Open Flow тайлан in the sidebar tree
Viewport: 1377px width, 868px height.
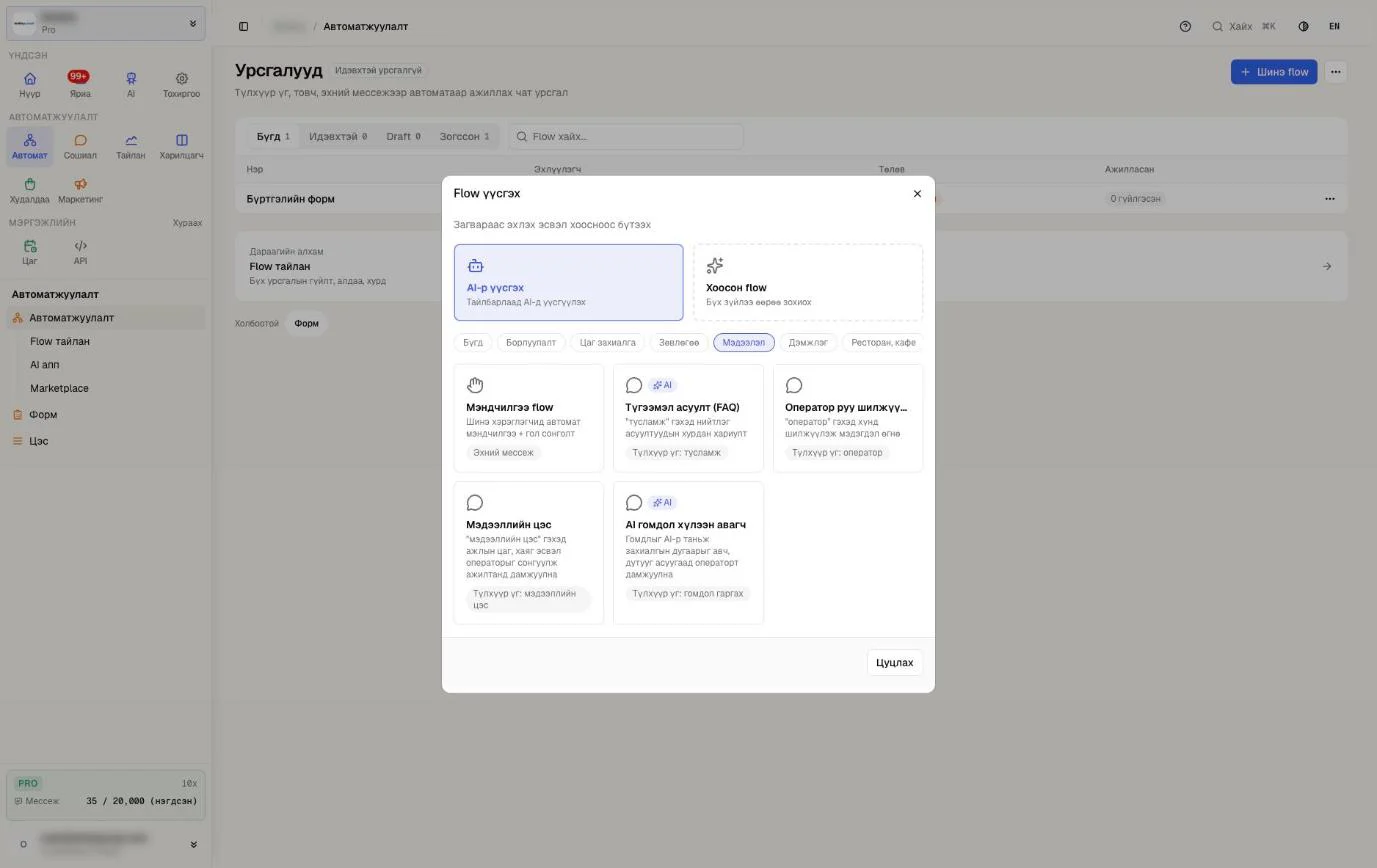point(60,342)
